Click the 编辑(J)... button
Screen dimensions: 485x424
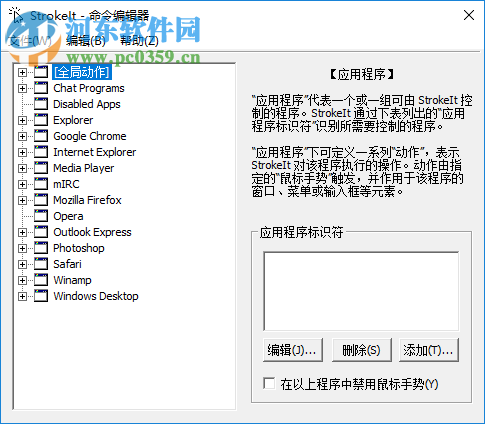pos(293,350)
